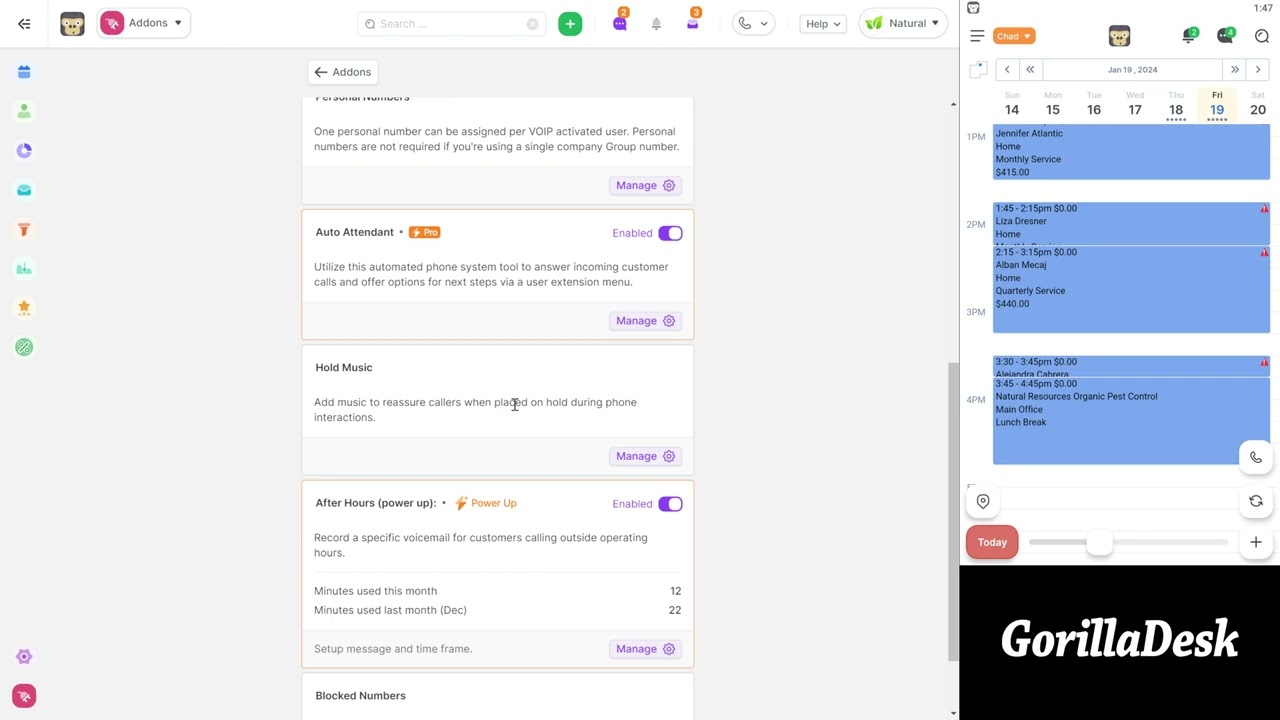Open the reports pie chart sidebar icon

click(24, 150)
